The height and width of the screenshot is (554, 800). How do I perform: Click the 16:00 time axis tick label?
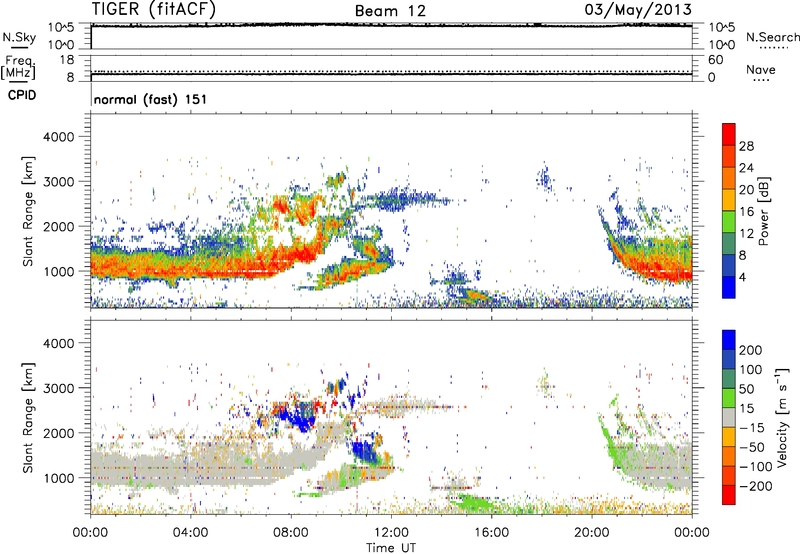(491, 533)
